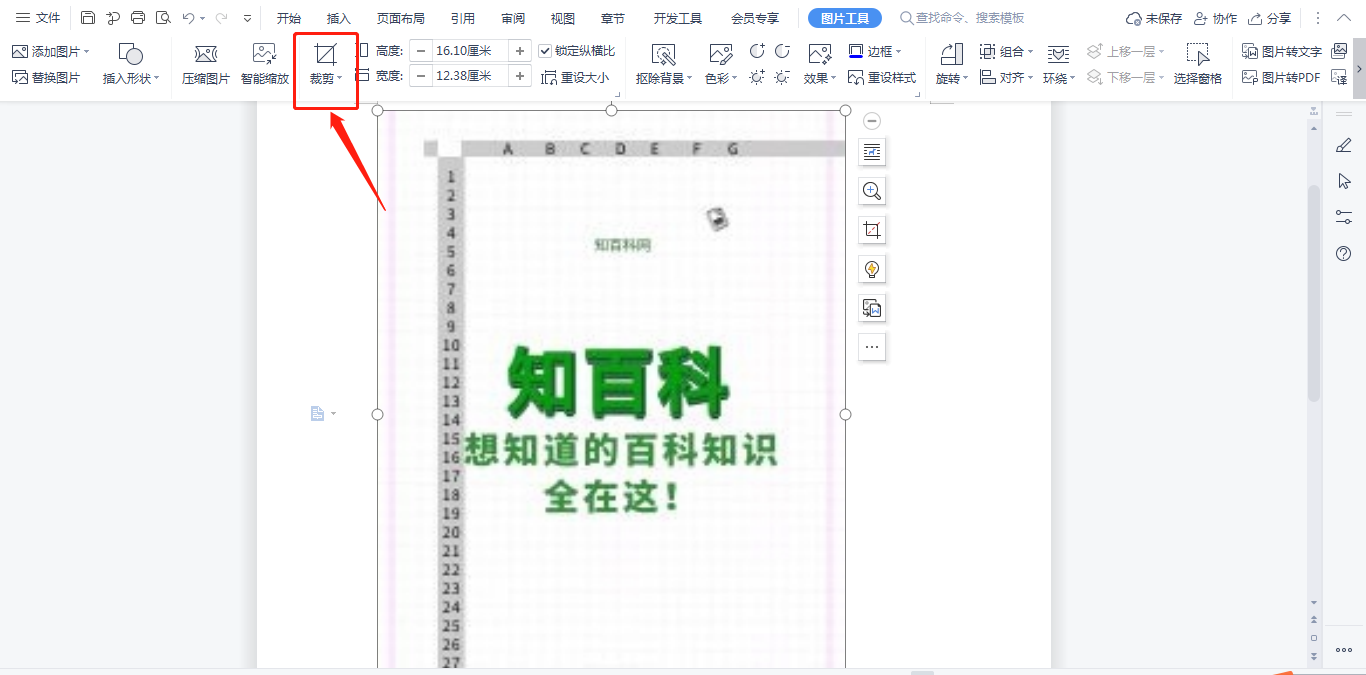Click the floating lightbulb icon beside picture
The height and width of the screenshot is (675, 1366).
point(872,269)
